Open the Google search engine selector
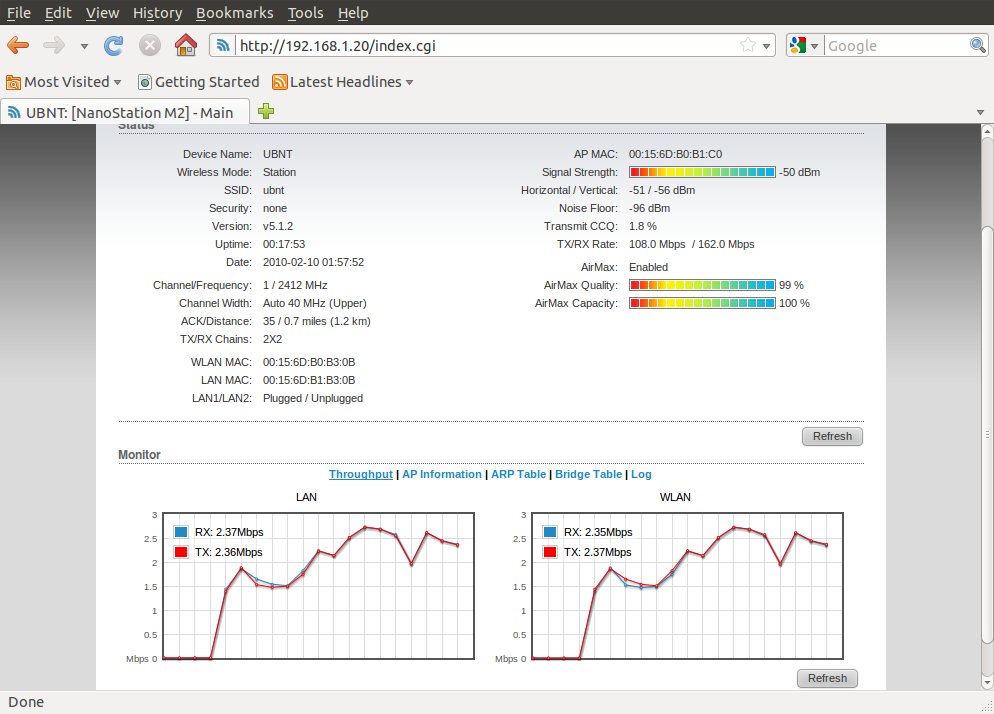This screenshot has width=994, height=714. point(803,45)
